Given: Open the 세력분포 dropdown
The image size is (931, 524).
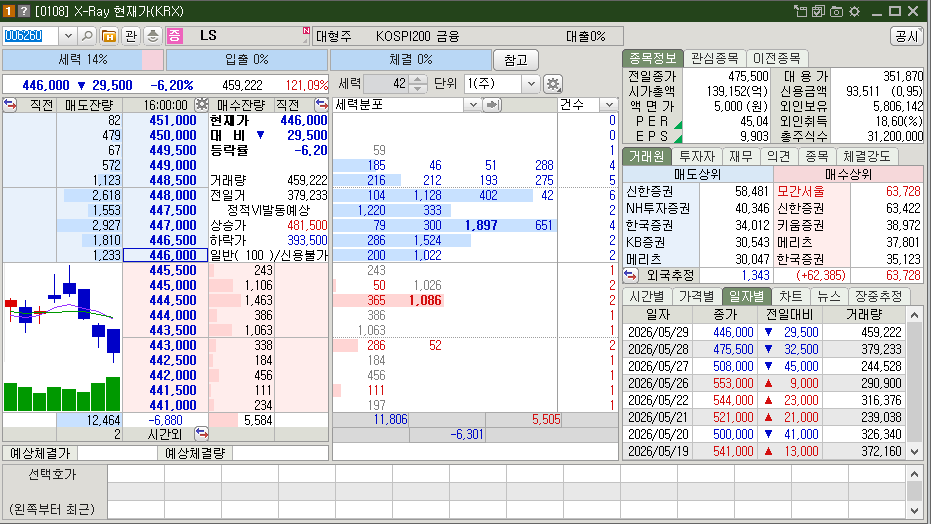Looking at the screenshot, I should [472, 105].
